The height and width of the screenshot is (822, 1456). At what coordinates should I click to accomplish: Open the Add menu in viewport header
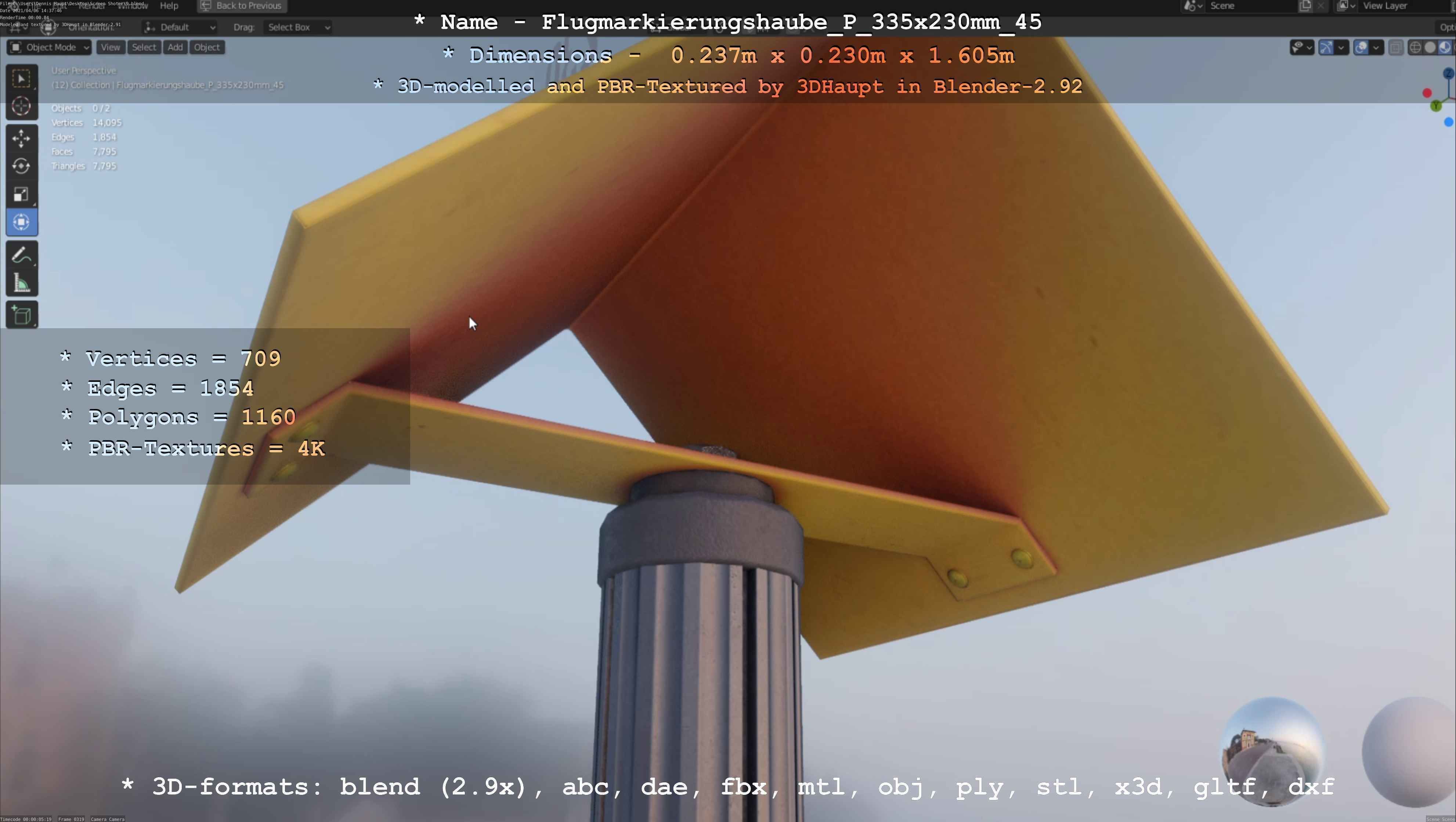point(175,47)
